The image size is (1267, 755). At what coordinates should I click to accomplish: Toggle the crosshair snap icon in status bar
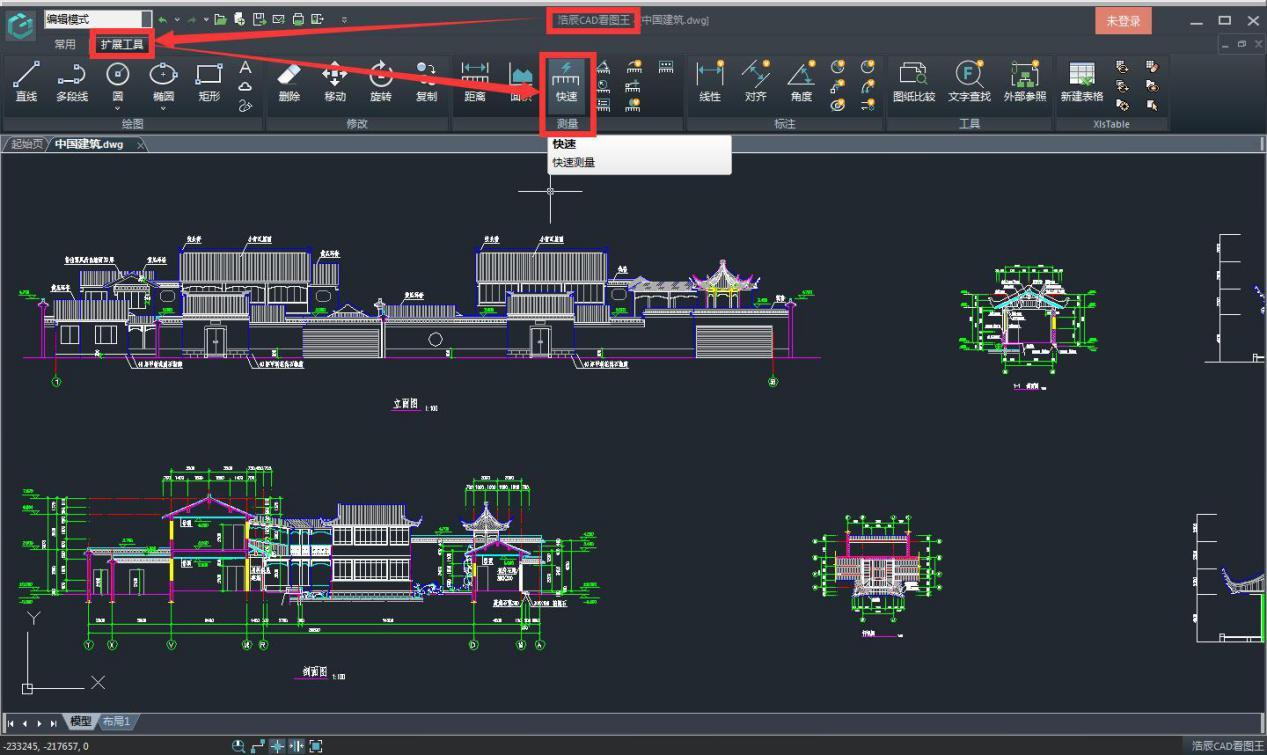point(278,746)
